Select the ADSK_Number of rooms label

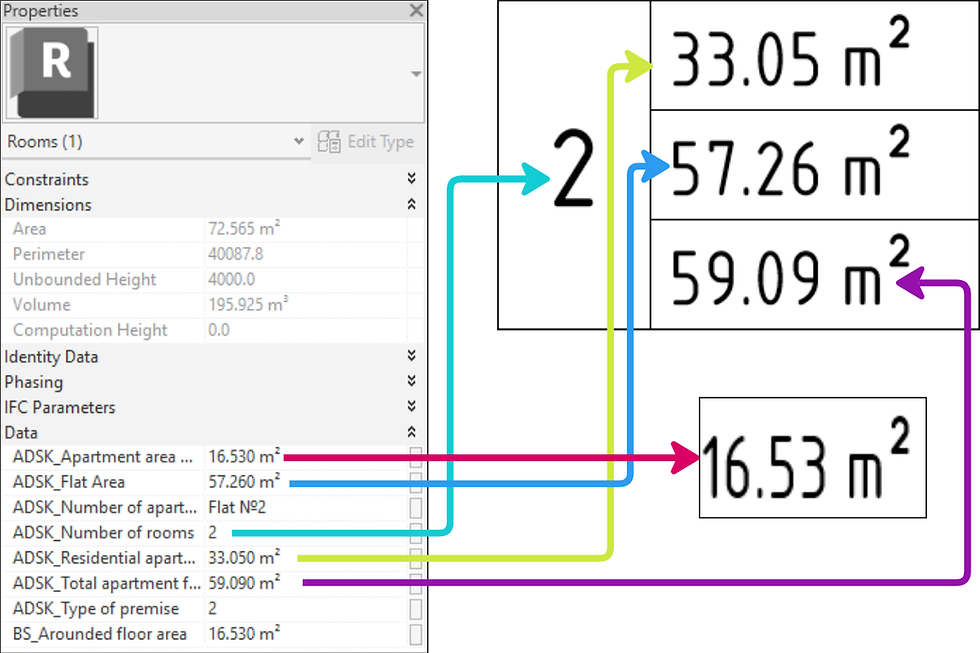(x=103, y=533)
